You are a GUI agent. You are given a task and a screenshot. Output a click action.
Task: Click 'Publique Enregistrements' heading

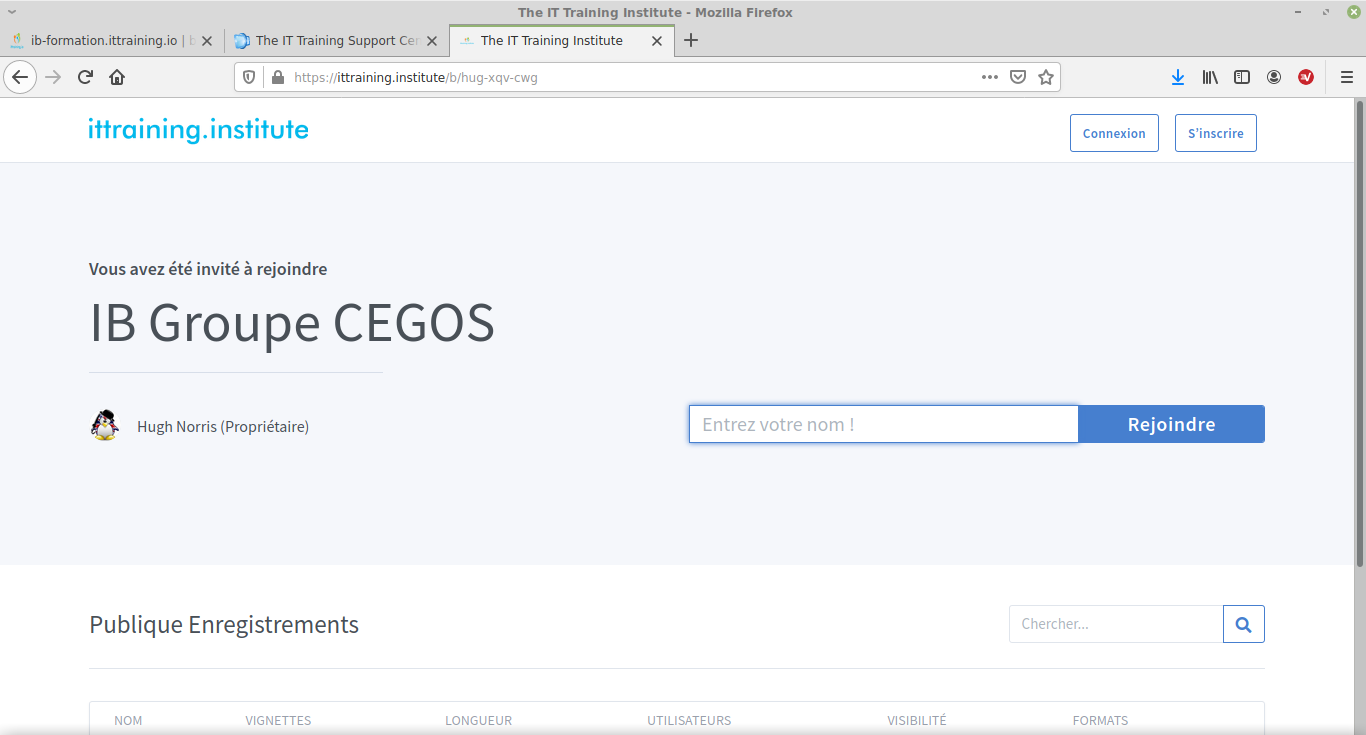pyautogui.click(x=224, y=625)
